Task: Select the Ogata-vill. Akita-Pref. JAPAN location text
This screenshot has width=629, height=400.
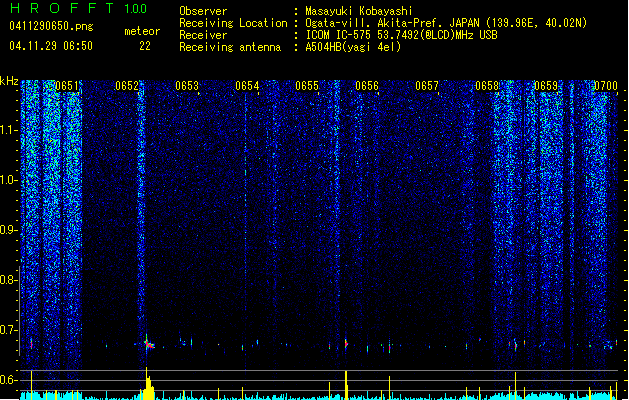Action: [x=446, y=23]
